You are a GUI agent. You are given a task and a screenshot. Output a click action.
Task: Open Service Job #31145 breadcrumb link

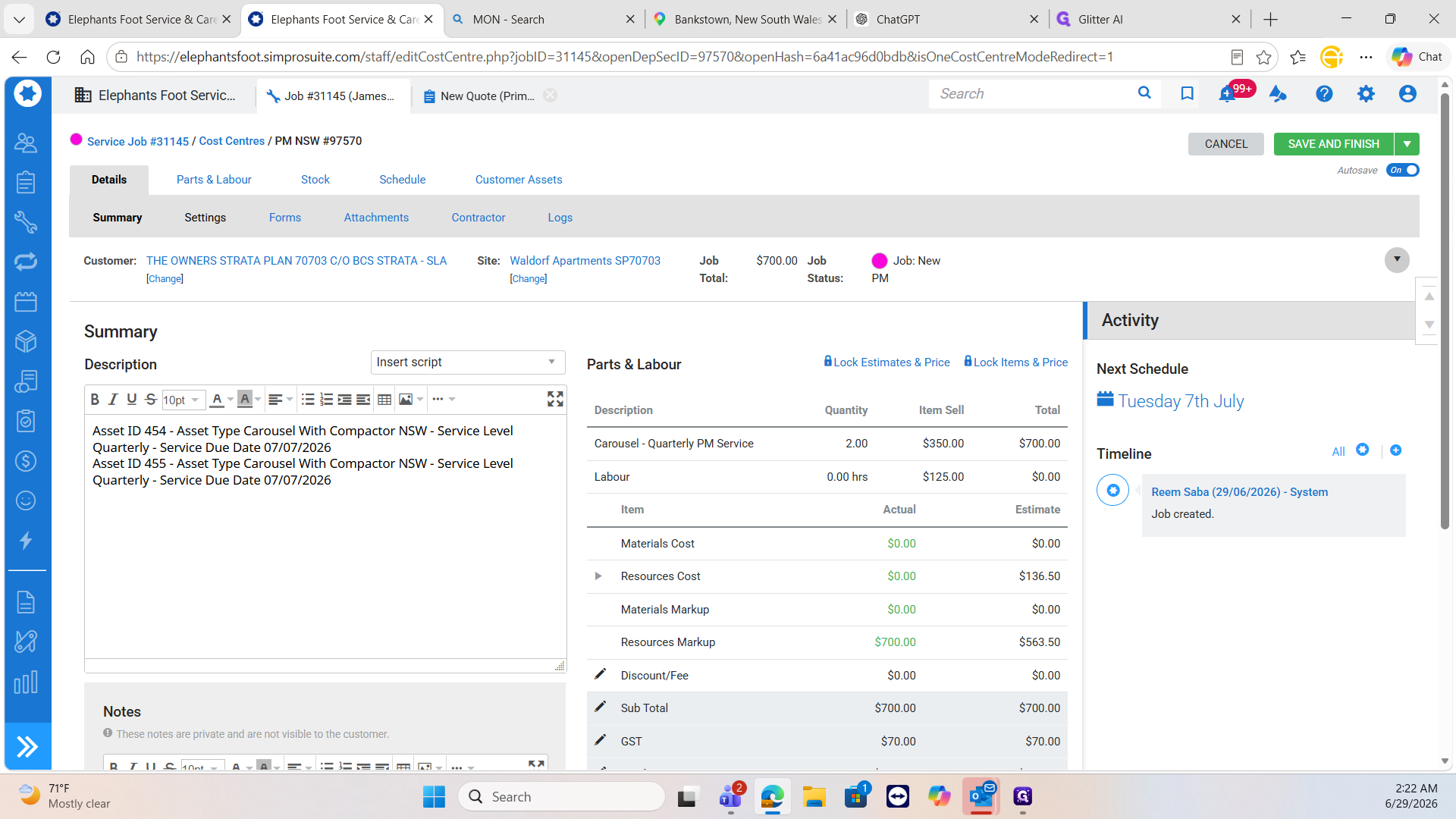[x=138, y=141]
